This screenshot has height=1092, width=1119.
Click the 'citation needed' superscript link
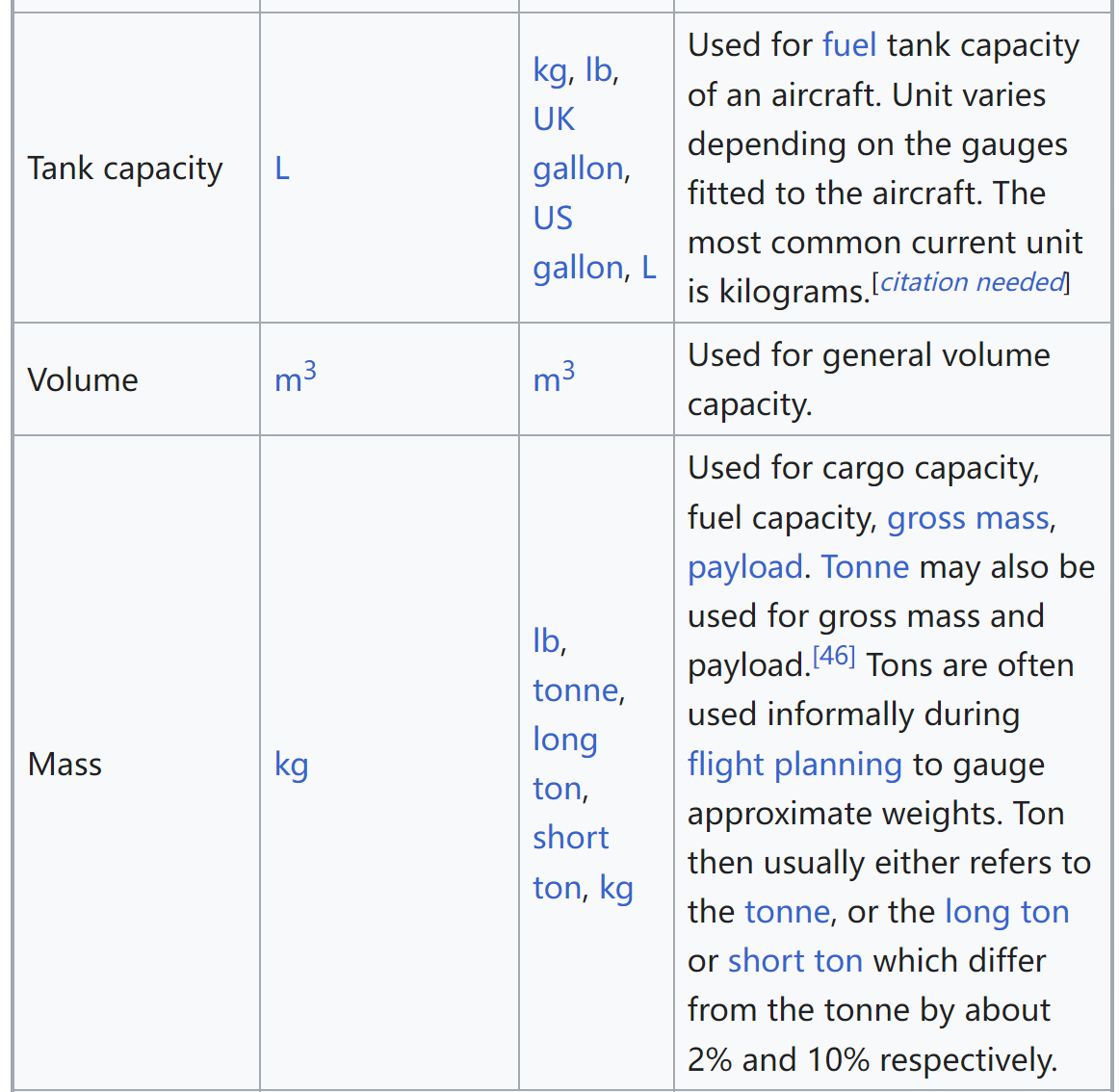pos(972,283)
